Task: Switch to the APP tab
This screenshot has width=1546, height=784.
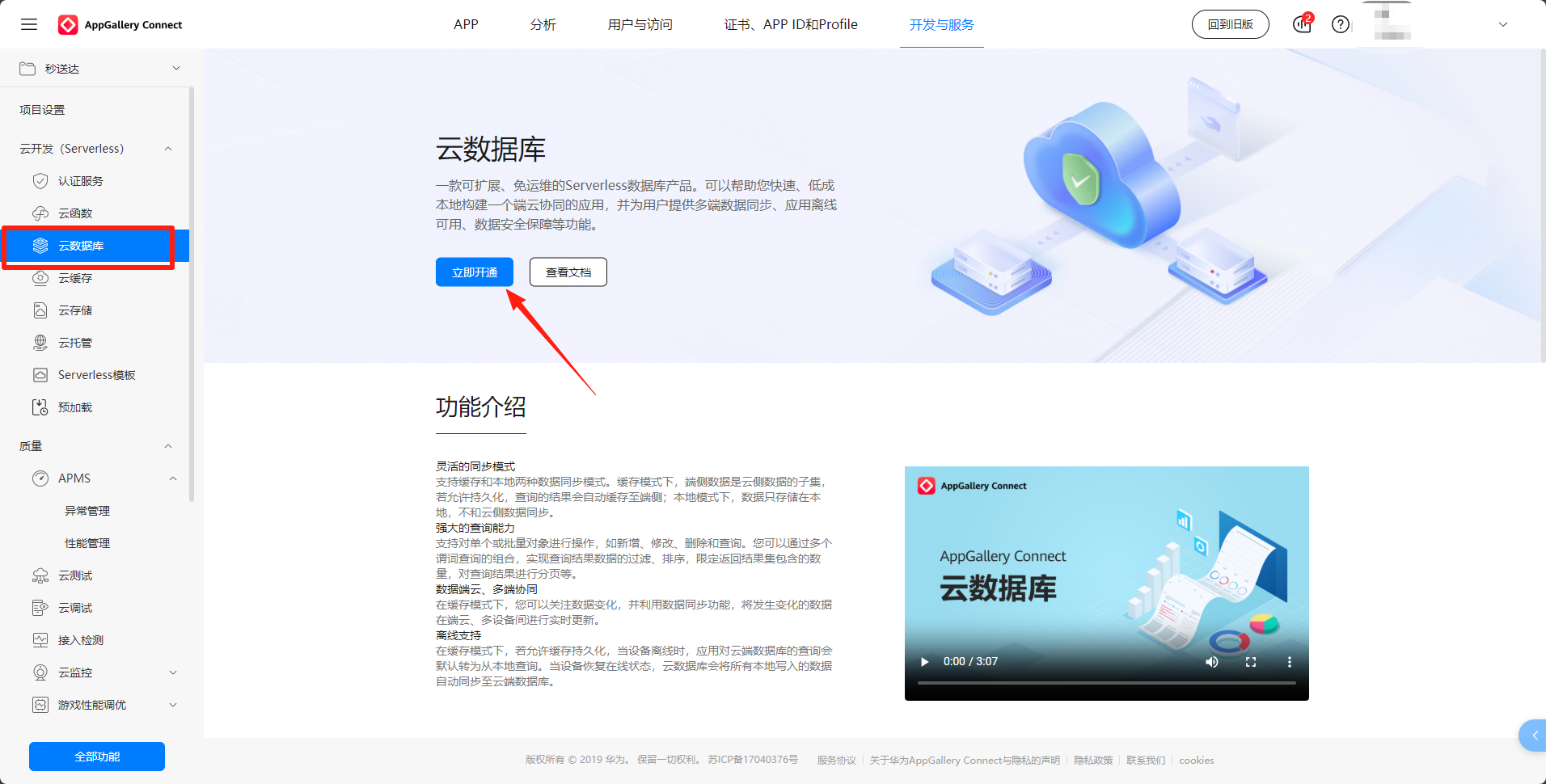Action: click(x=466, y=24)
